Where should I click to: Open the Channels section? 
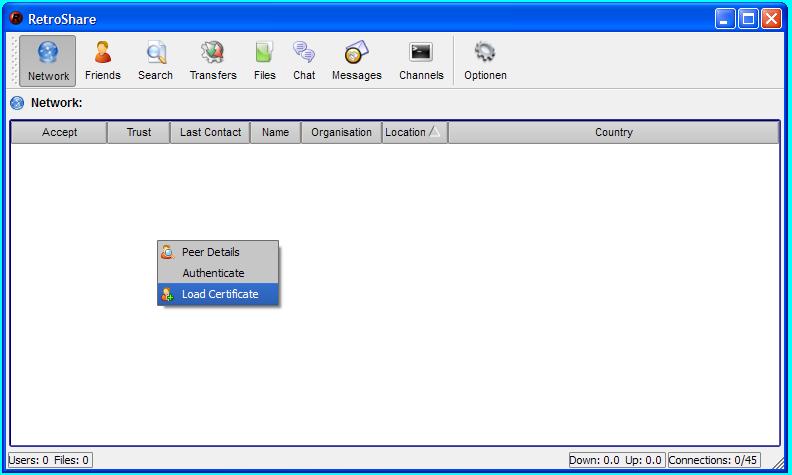click(x=421, y=61)
